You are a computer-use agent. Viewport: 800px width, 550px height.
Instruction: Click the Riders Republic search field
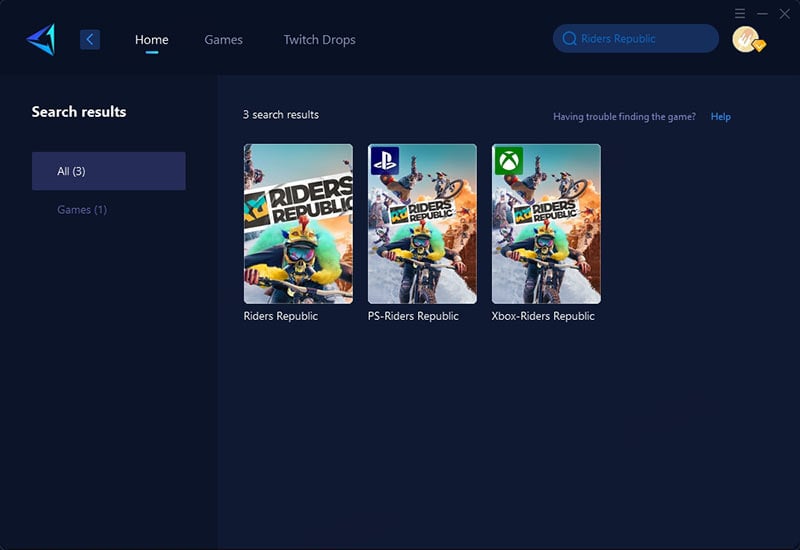tap(636, 39)
